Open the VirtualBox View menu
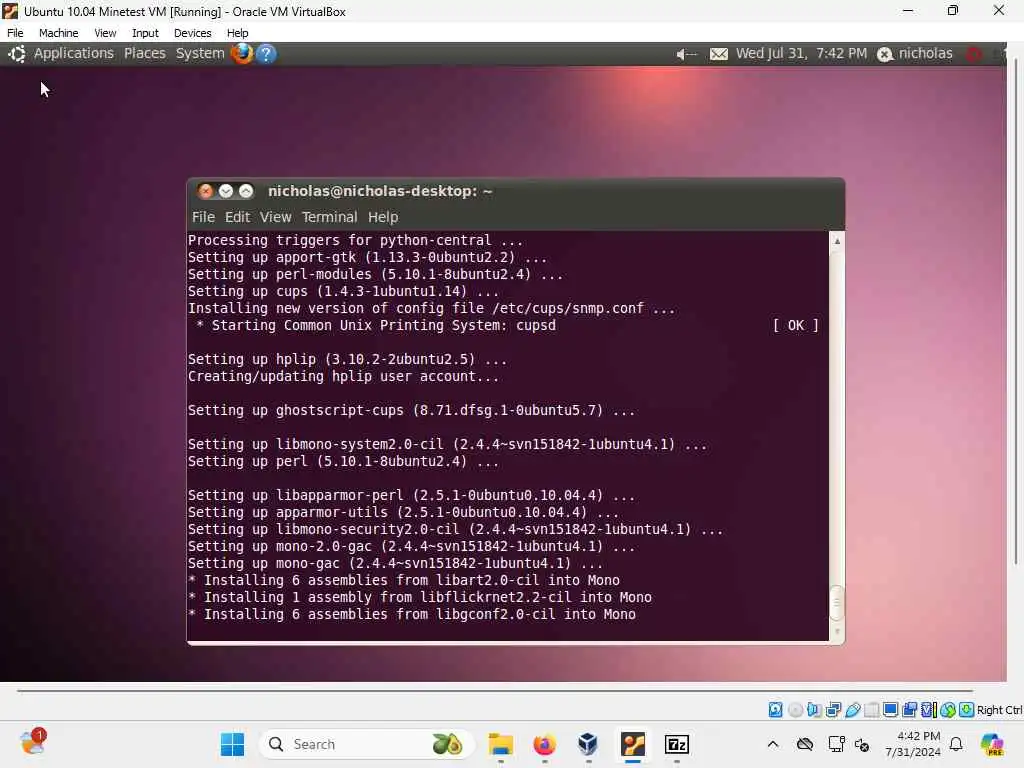This screenshot has height=768, width=1024. tap(104, 33)
